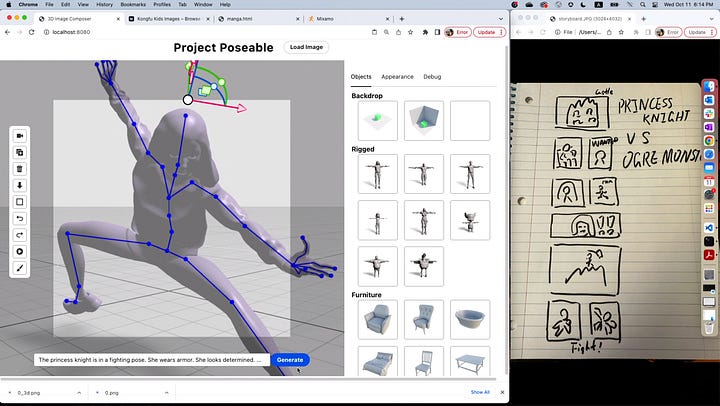
Task: Click the download arrow icon in canvas toolbar
Action: [x=19, y=186]
